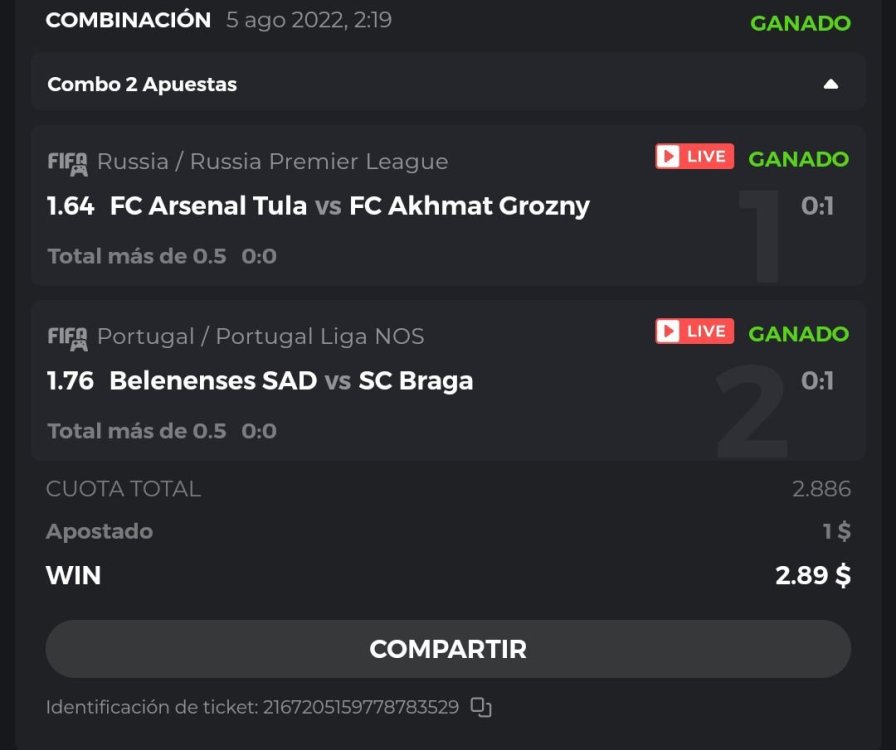Click the 1.64 odds value
Viewport: 896px width, 750px height.
click(x=70, y=206)
